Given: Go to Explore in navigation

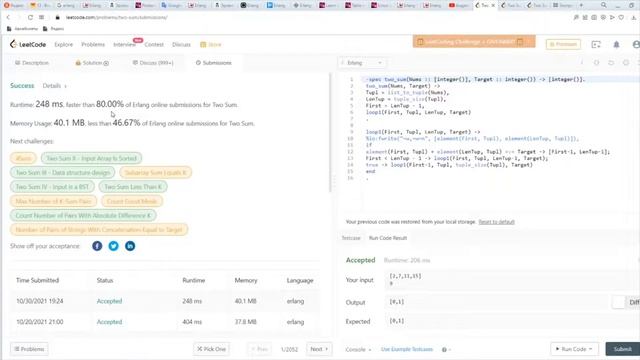Looking at the screenshot, I should pyautogui.click(x=64, y=44).
